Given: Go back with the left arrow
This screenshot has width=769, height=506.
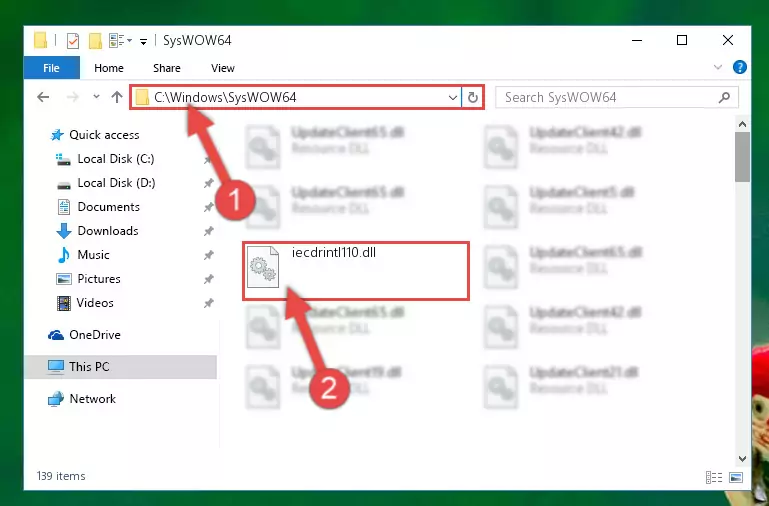Looking at the screenshot, I should pos(43,97).
